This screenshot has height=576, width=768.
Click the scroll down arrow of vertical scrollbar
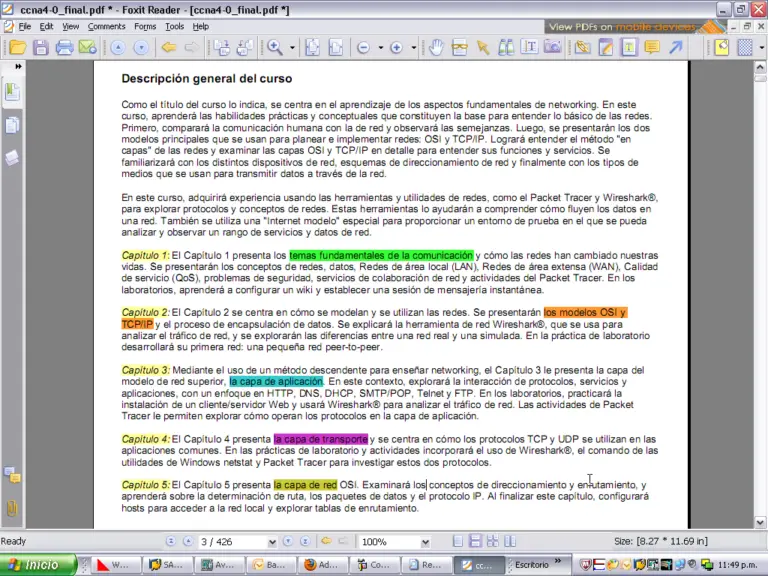click(760, 522)
